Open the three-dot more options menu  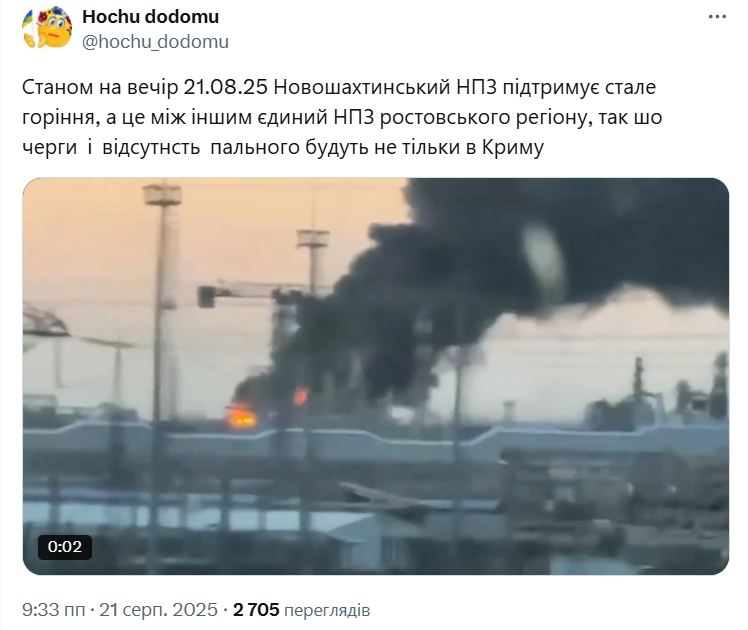pyautogui.click(x=717, y=17)
